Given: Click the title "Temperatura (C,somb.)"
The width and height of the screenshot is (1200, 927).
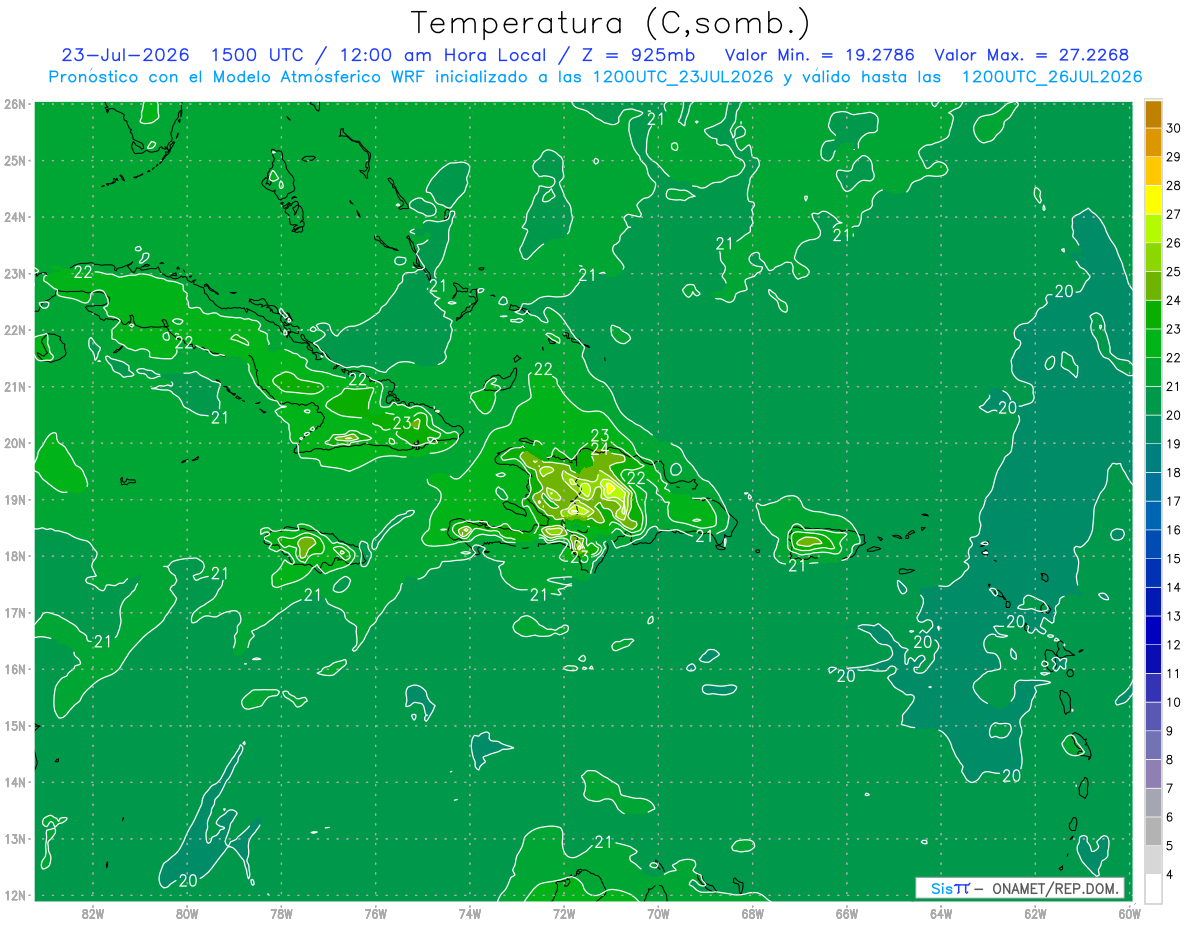Looking at the screenshot, I should pos(611,23).
